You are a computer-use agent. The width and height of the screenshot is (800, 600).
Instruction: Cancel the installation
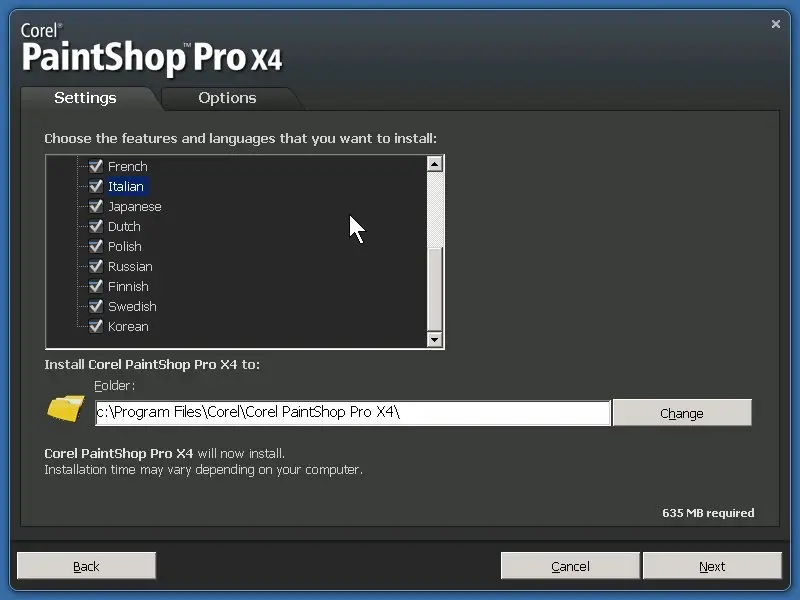click(570, 566)
